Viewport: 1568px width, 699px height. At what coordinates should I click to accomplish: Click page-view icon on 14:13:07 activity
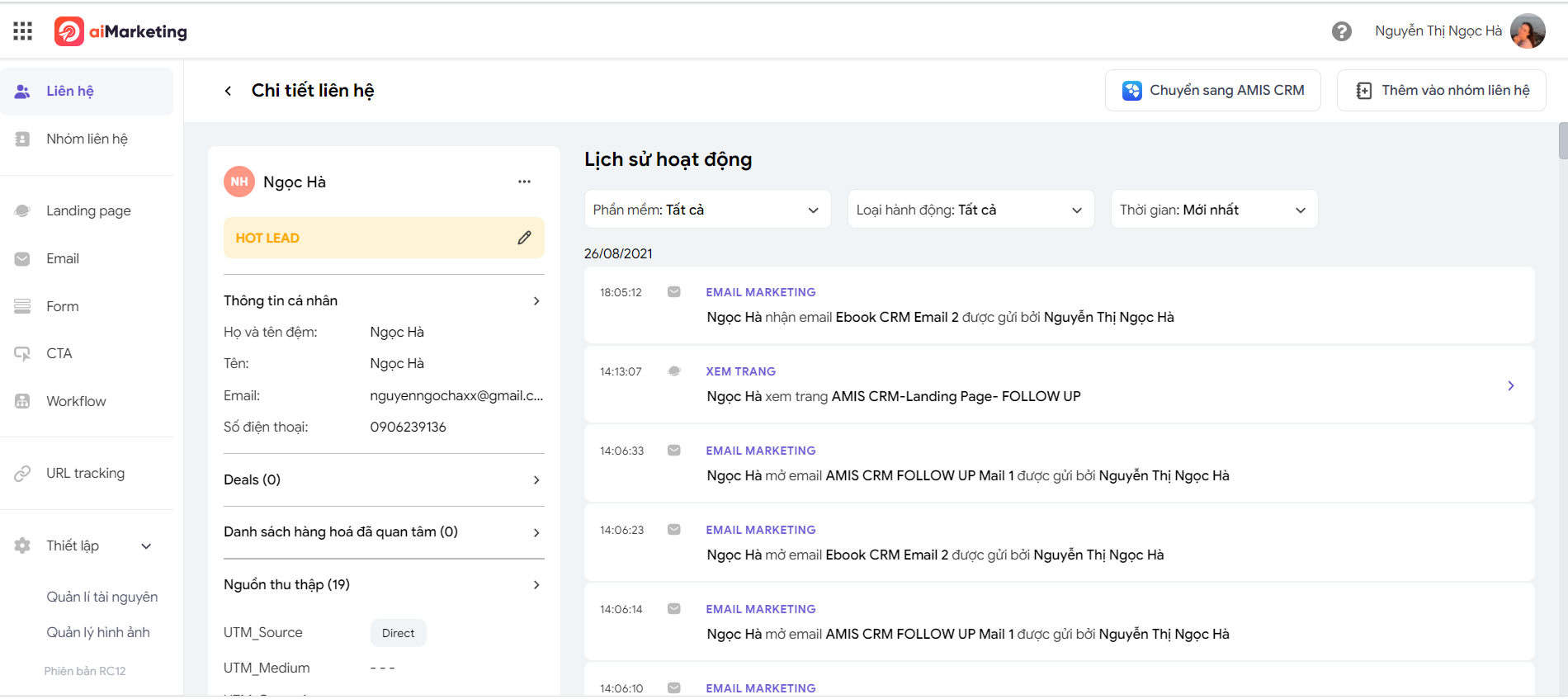click(674, 371)
